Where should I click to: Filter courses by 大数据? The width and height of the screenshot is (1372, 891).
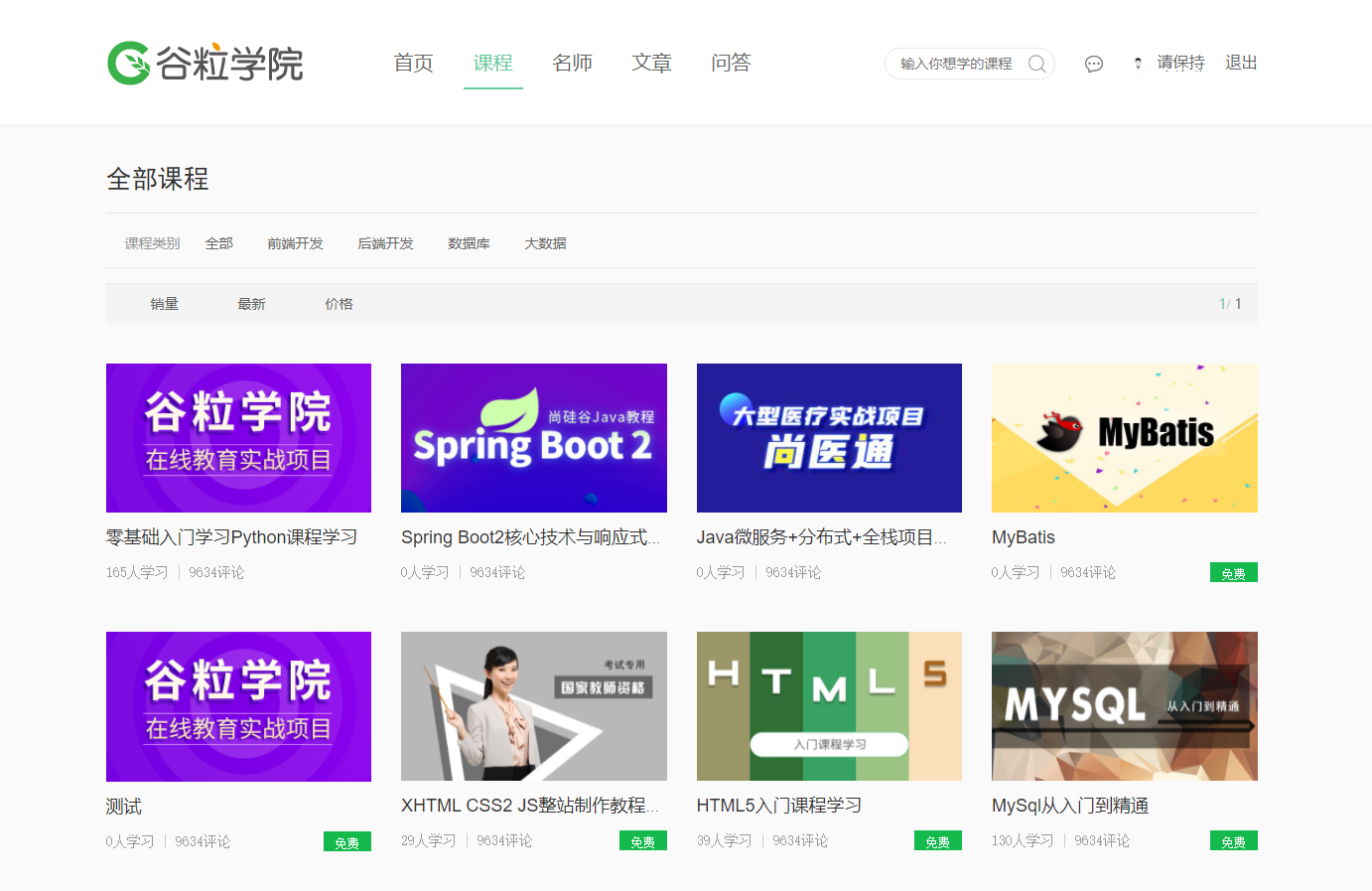(546, 243)
